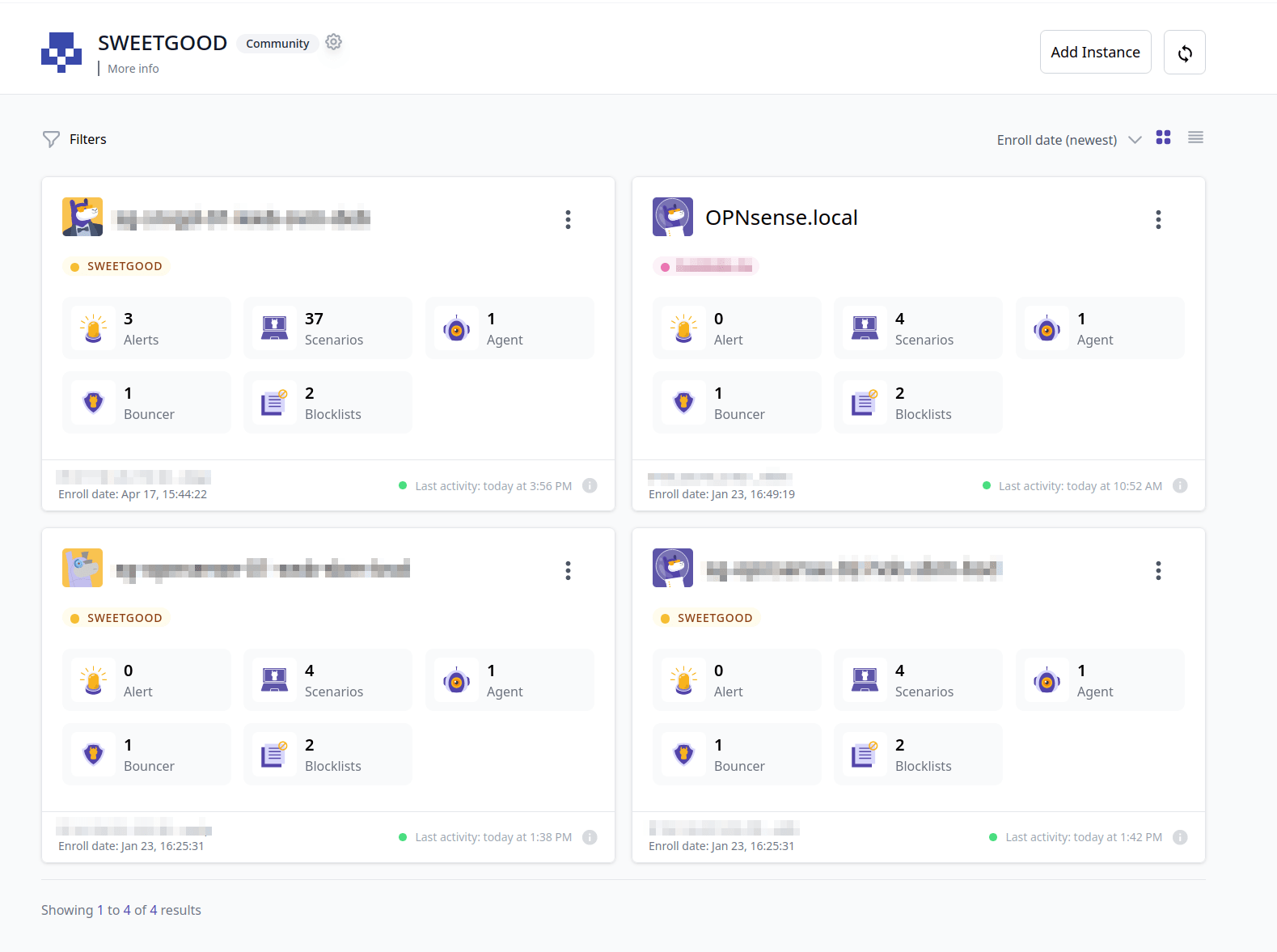This screenshot has height=952, width=1277.
Task: Click blurred pink tag on OPNsense.local card
Action: click(x=706, y=266)
